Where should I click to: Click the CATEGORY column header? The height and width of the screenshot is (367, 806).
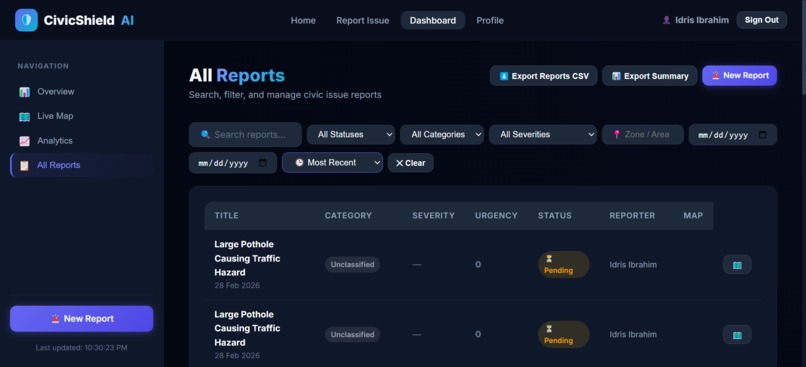pyautogui.click(x=348, y=215)
